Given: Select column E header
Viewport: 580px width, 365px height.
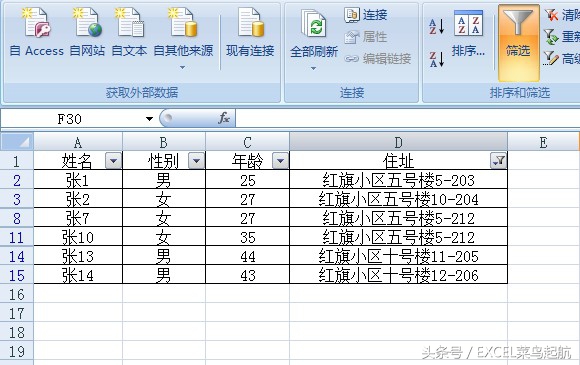Looking at the screenshot, I should click(543, 142).
